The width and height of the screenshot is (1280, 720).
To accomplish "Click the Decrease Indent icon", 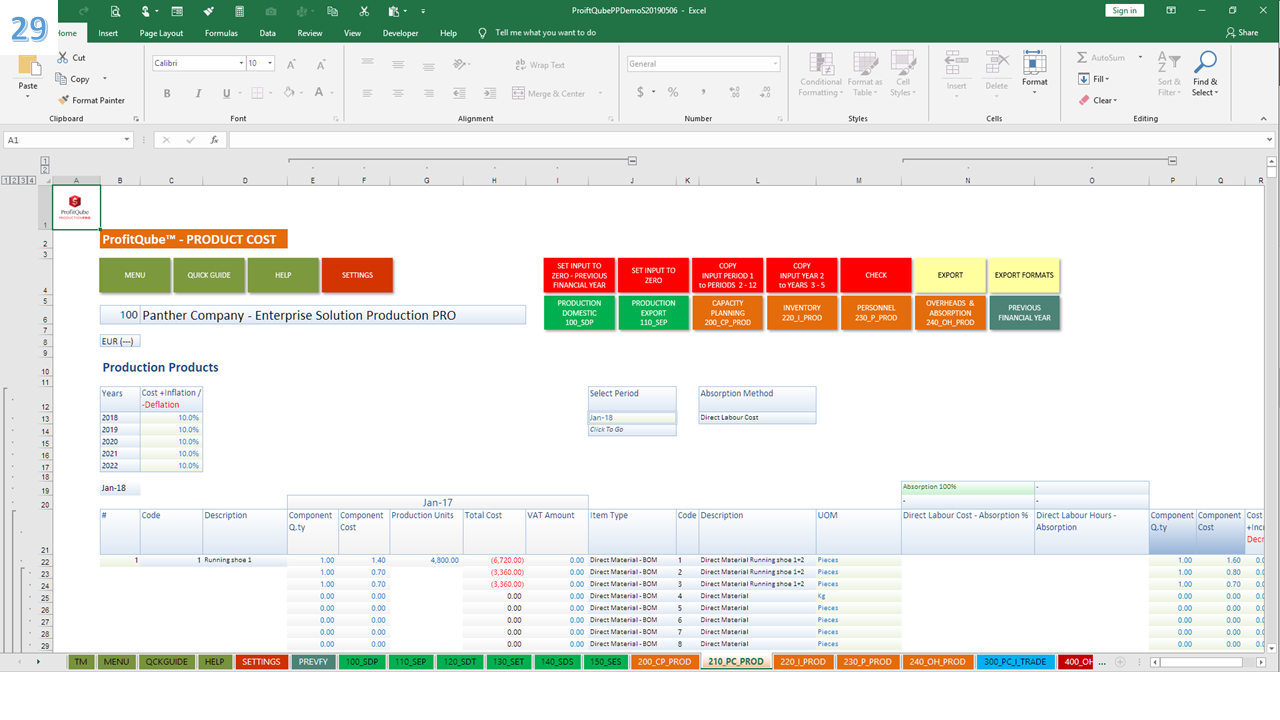I will (x=462, y=93).
